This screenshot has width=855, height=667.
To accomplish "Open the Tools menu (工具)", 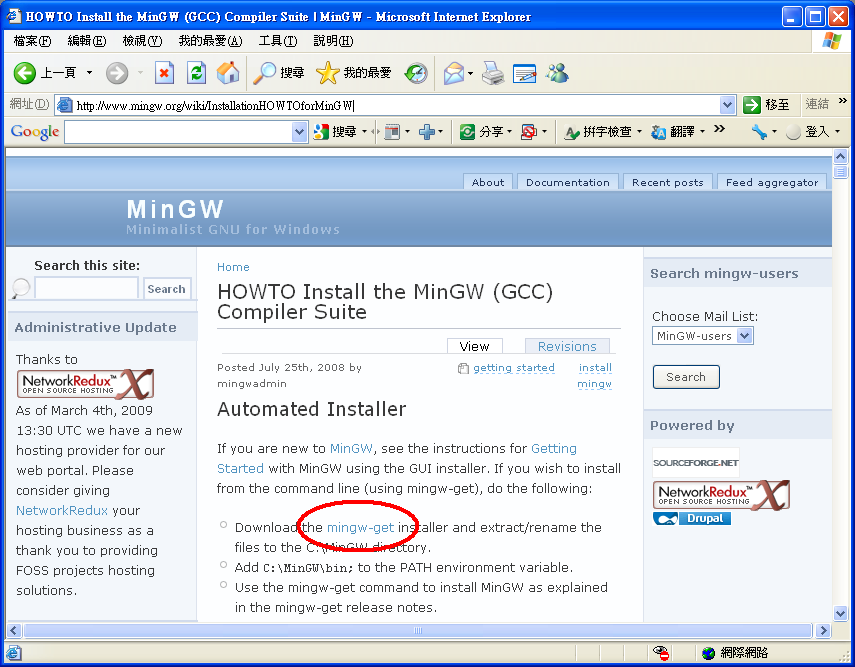I will (x=278, y=41).
